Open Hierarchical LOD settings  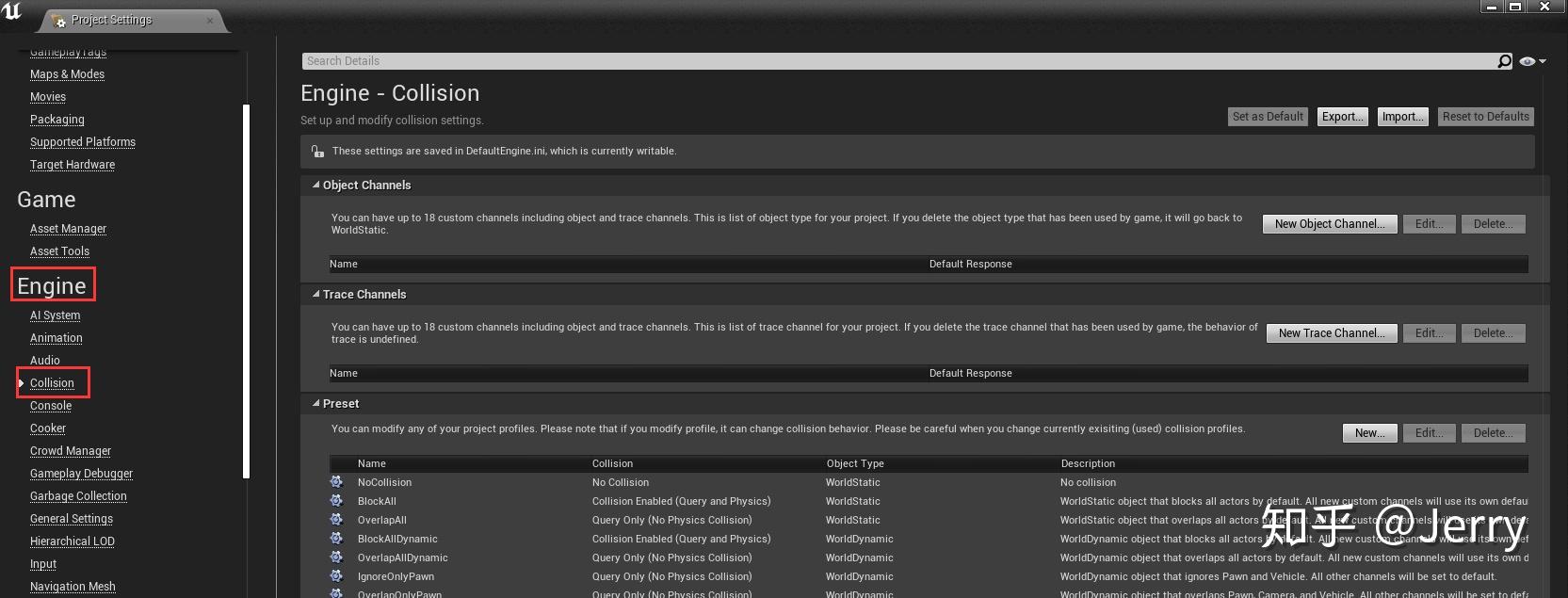[x=73, y=541]
